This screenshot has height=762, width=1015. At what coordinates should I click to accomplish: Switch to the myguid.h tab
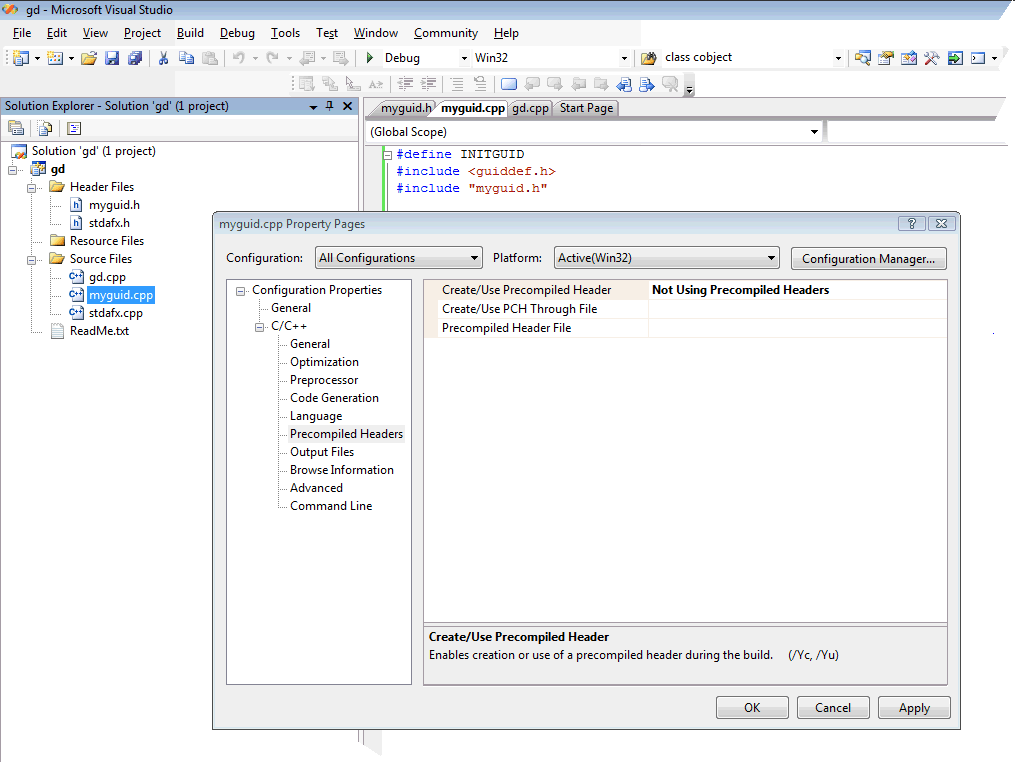pyautogui.click(x=405, y=108)
